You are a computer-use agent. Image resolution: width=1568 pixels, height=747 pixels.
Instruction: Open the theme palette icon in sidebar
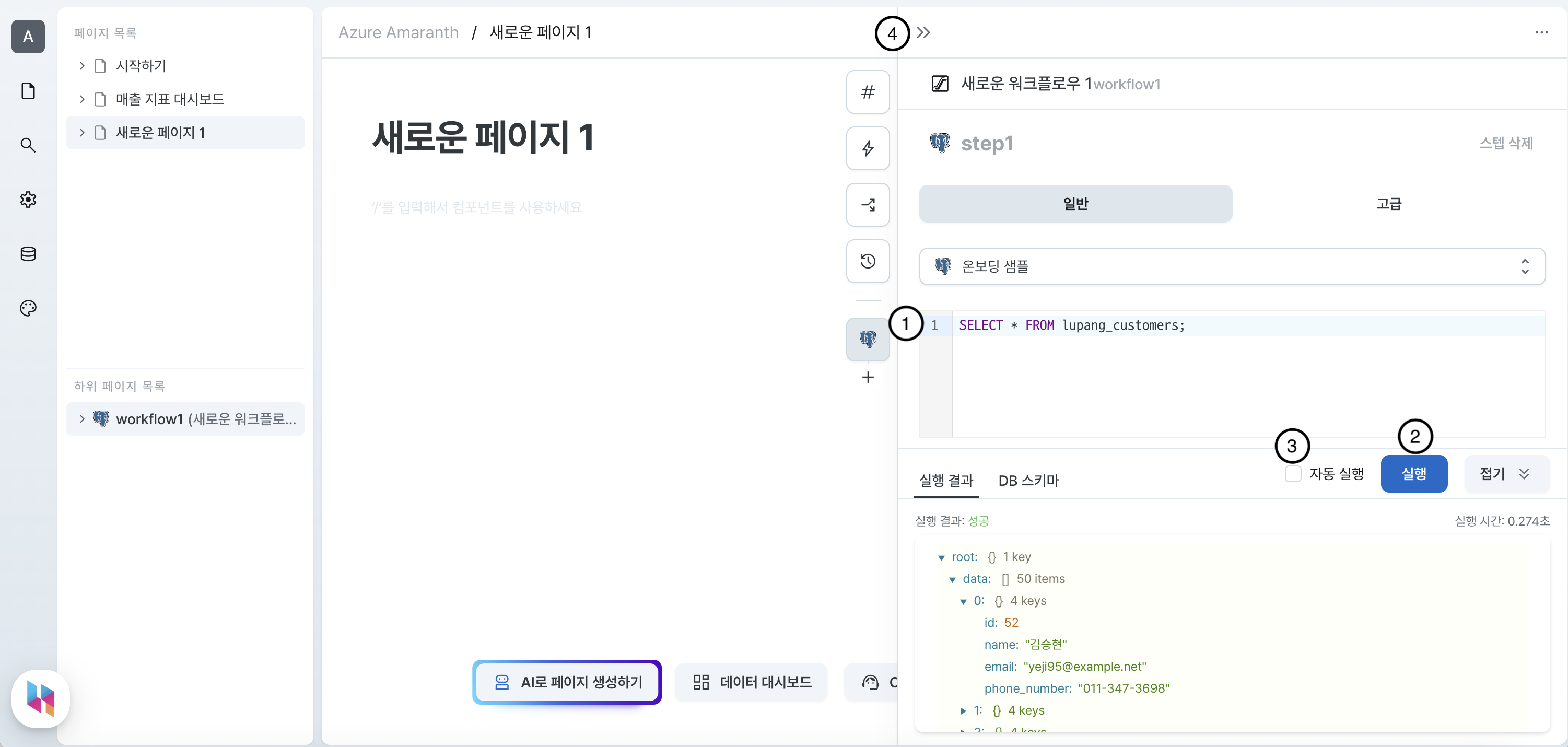[28, 308]
